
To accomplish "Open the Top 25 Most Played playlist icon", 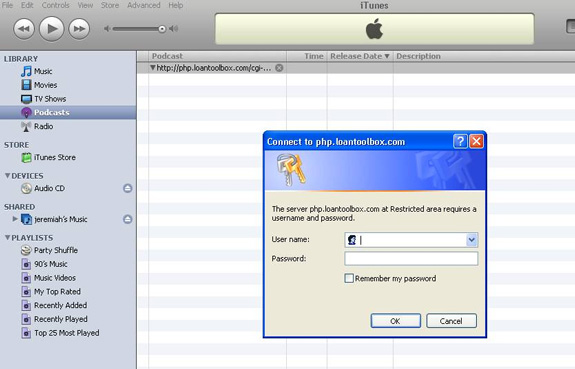I will tap(26, 333).
